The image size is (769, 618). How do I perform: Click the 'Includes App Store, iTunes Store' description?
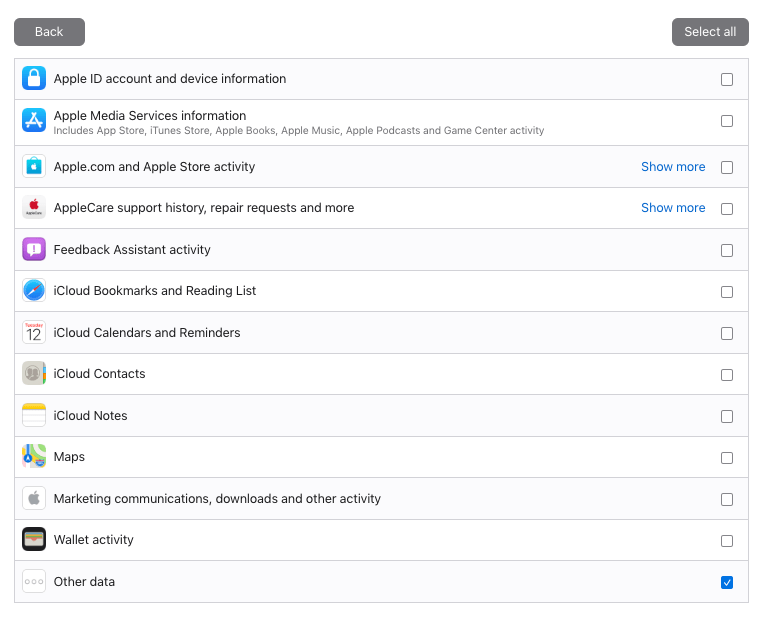click(x=299, y=130)
